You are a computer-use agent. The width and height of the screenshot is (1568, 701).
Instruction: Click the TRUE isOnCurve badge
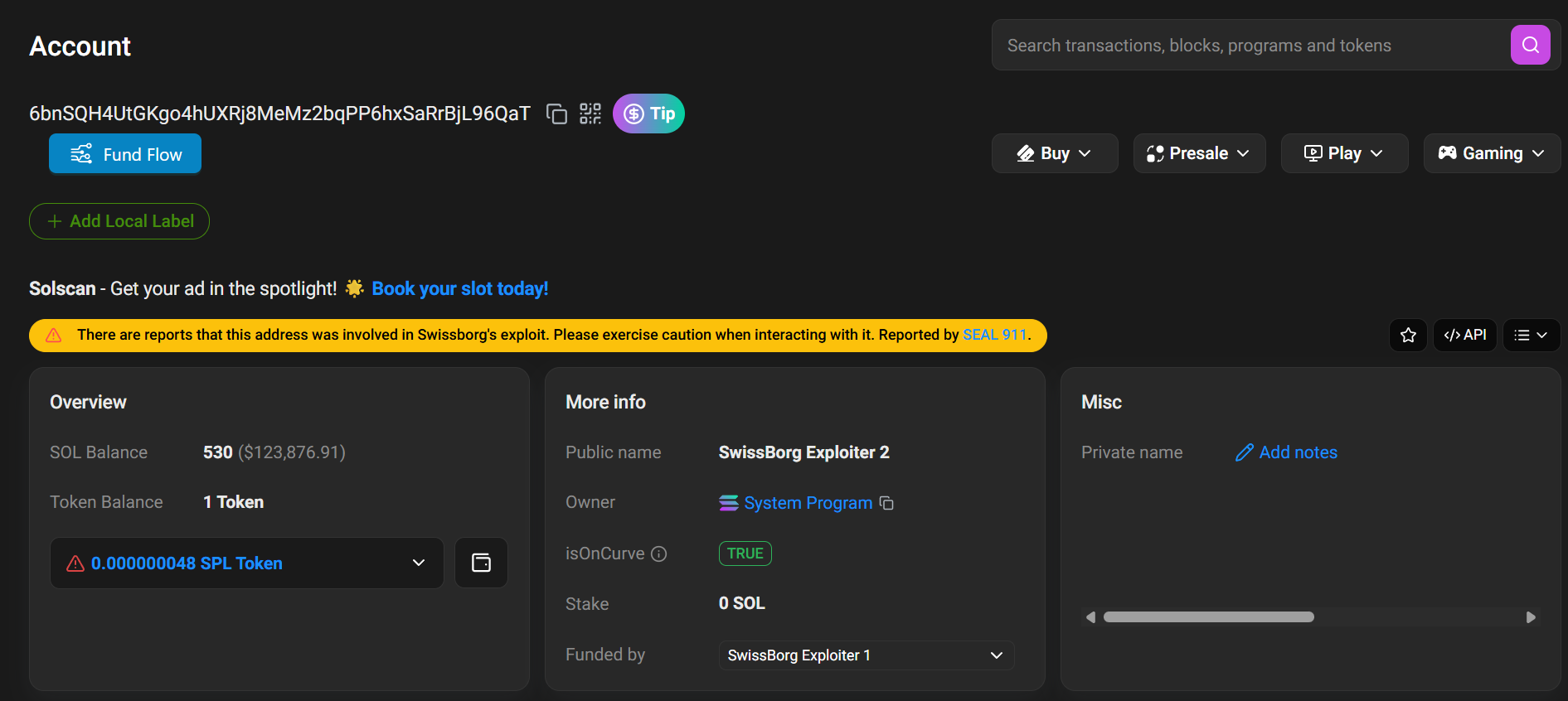point(745,554)
